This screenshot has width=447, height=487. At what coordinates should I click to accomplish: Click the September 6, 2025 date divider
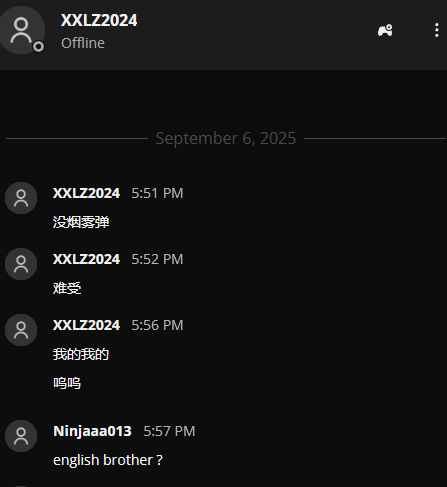coord(226,138)
